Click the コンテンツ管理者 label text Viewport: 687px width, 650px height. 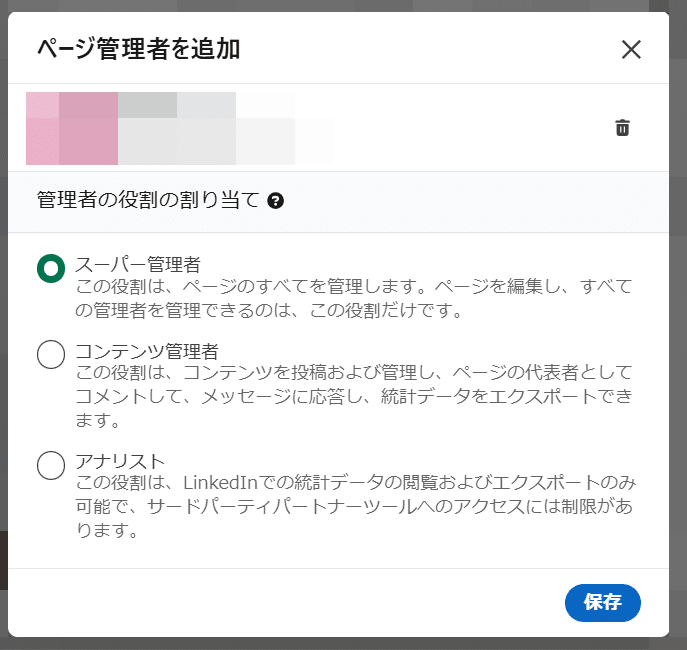147,351
